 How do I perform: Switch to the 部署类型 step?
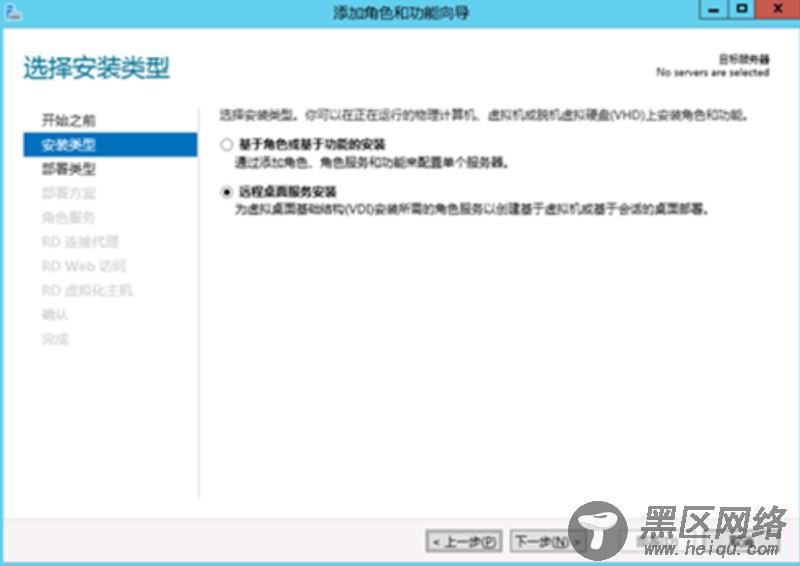(68, 169)
